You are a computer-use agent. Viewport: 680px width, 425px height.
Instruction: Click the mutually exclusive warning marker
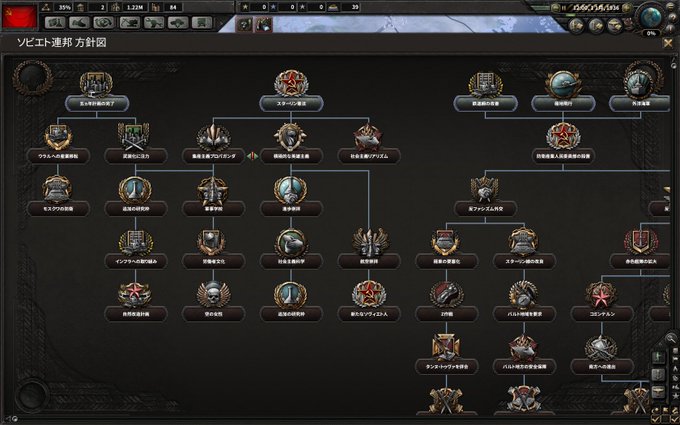252,156
